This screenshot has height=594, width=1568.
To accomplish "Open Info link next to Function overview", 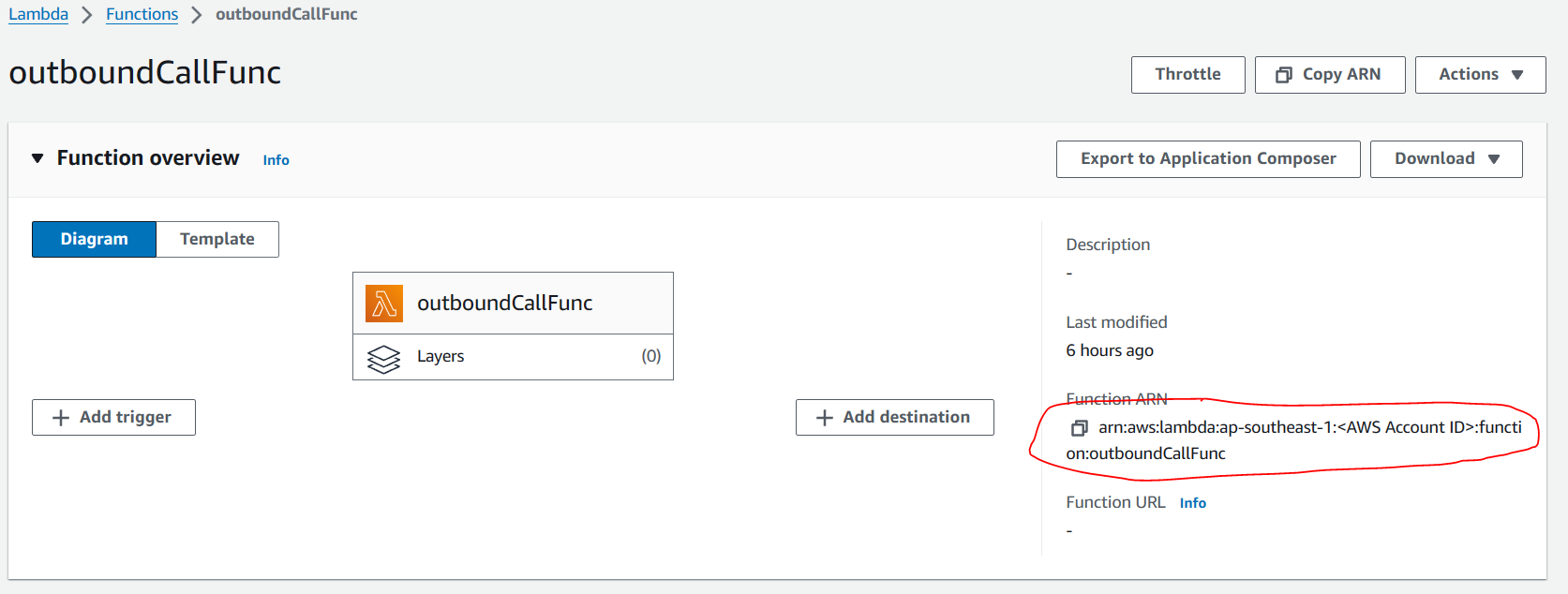I will pyautogui.click(x=276, y=160).
